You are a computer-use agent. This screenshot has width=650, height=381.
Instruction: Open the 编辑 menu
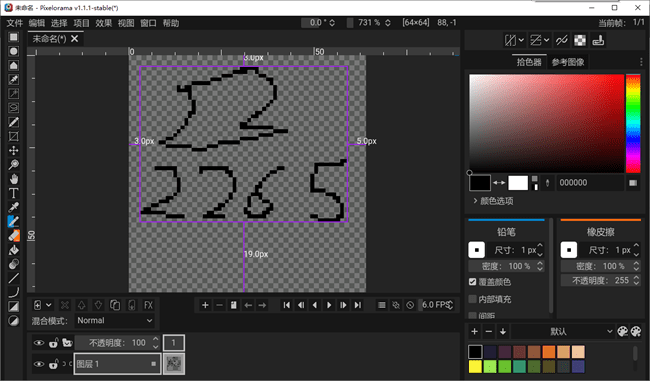[37, 23]
